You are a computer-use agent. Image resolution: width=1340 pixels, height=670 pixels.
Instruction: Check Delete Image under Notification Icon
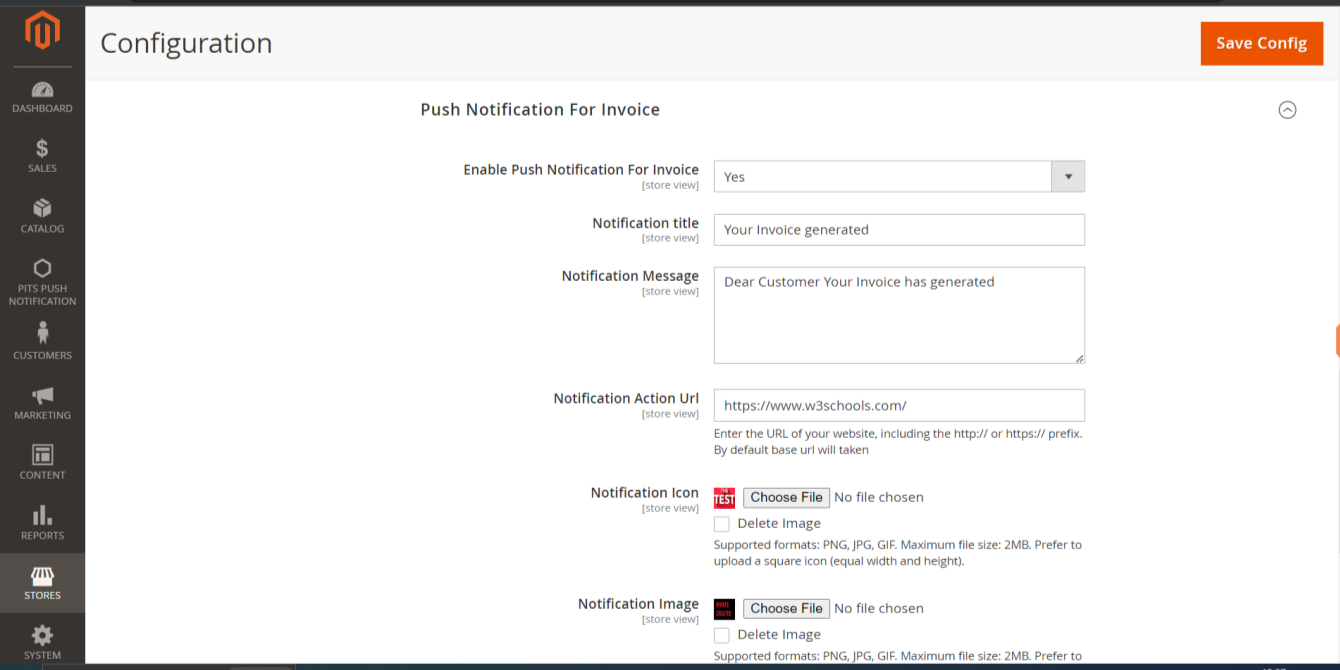point(722,524)
